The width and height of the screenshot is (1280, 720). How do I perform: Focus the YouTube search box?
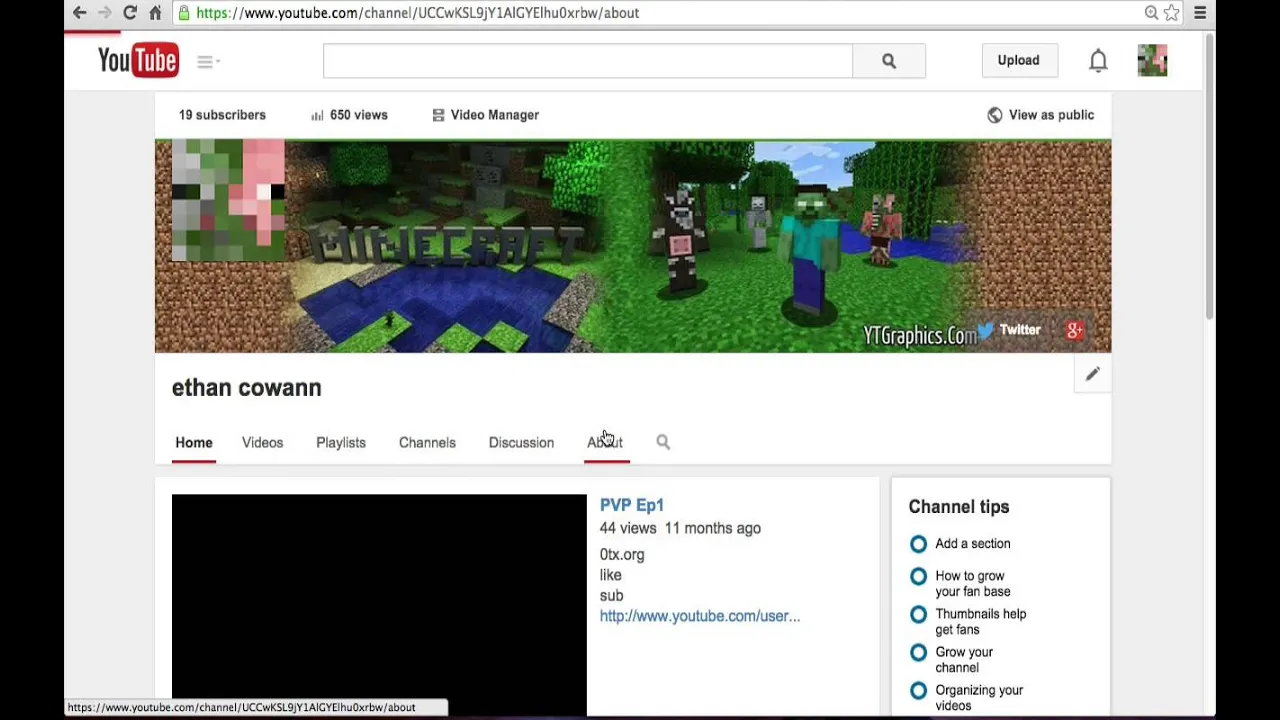[588, 61]
